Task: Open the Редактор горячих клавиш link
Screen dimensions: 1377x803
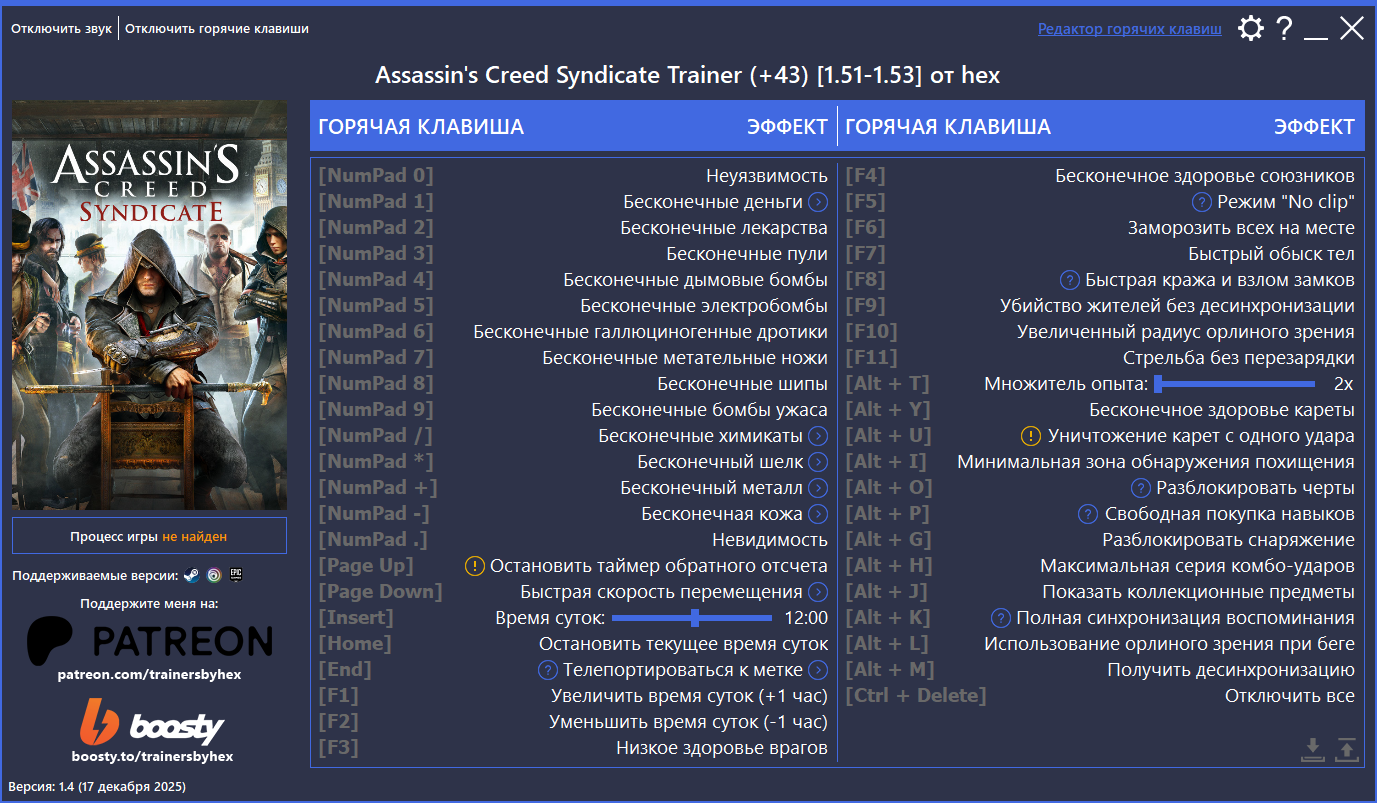Action: pyautogui.click(x=1130, y=28)
